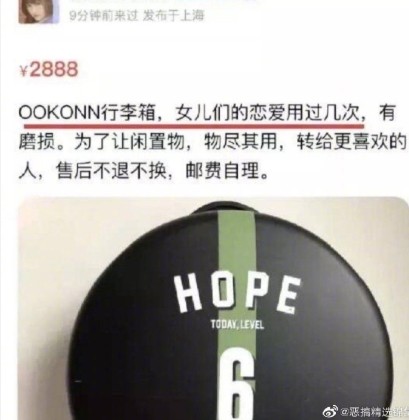Click the 9分钟前来过 timestamp
Screen dimensions: 409x420
[x=104, y=16]
